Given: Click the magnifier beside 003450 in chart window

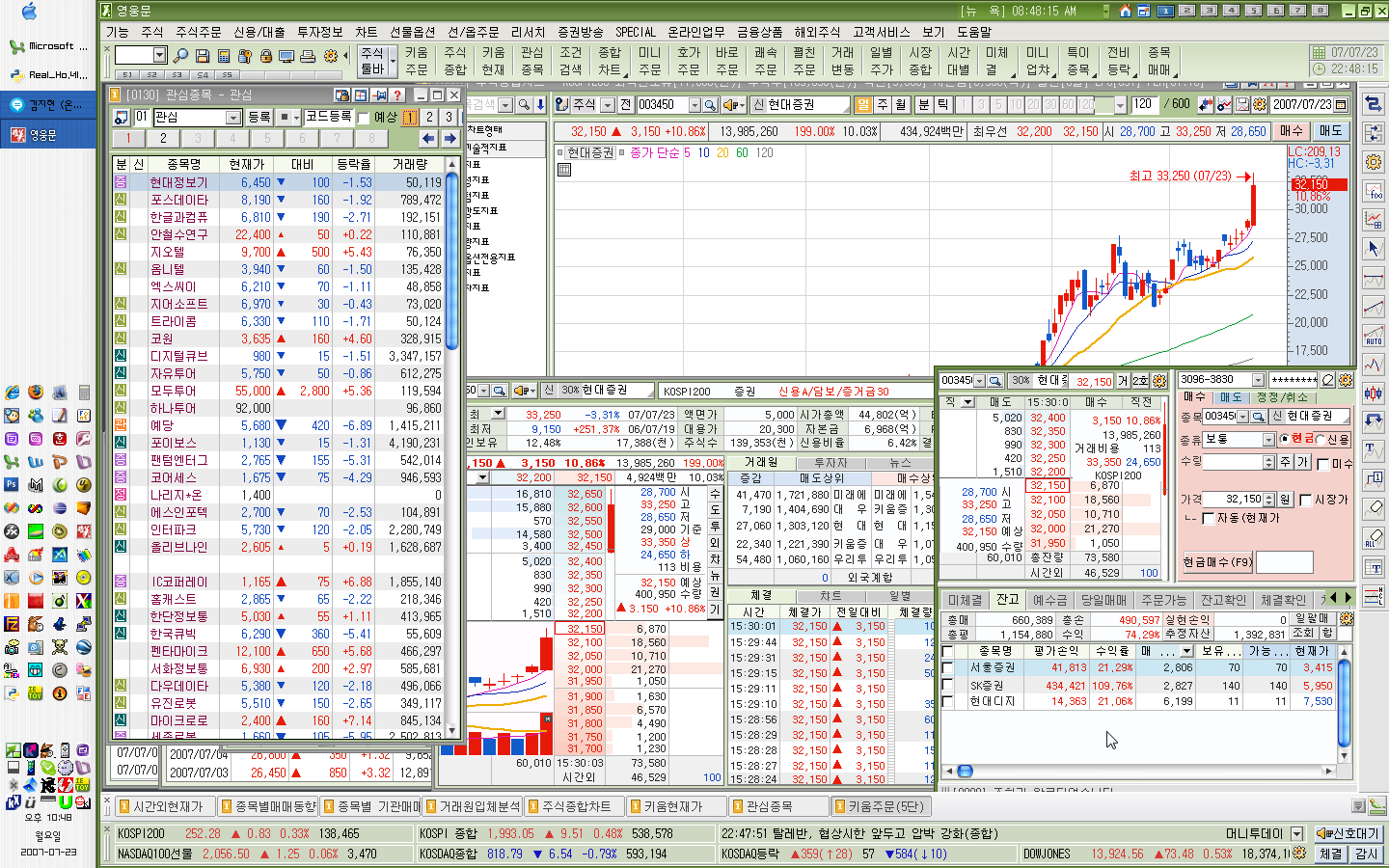Looking at the screenshot, I should (710, 104).
